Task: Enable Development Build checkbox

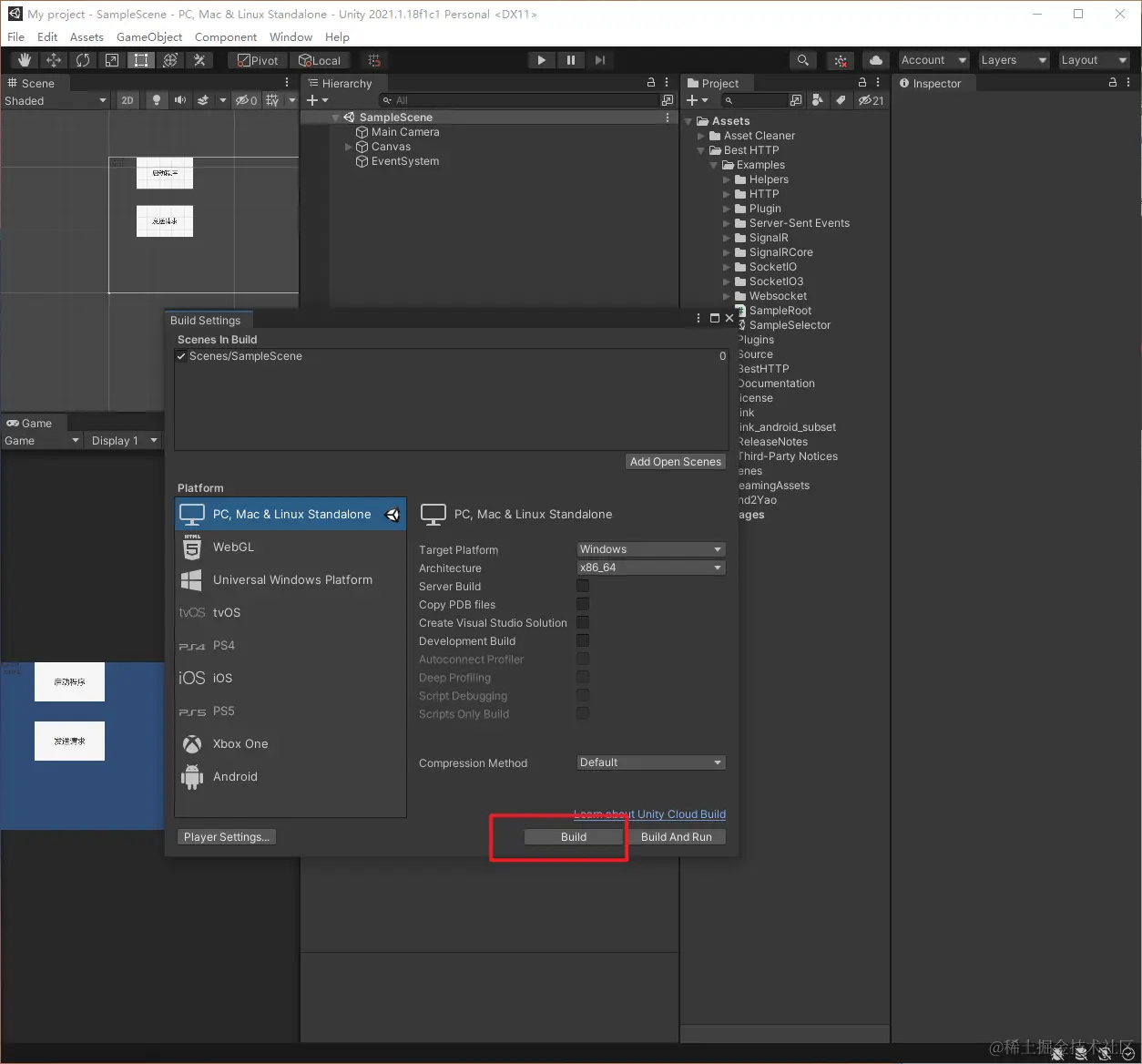Action: point(583,640)
